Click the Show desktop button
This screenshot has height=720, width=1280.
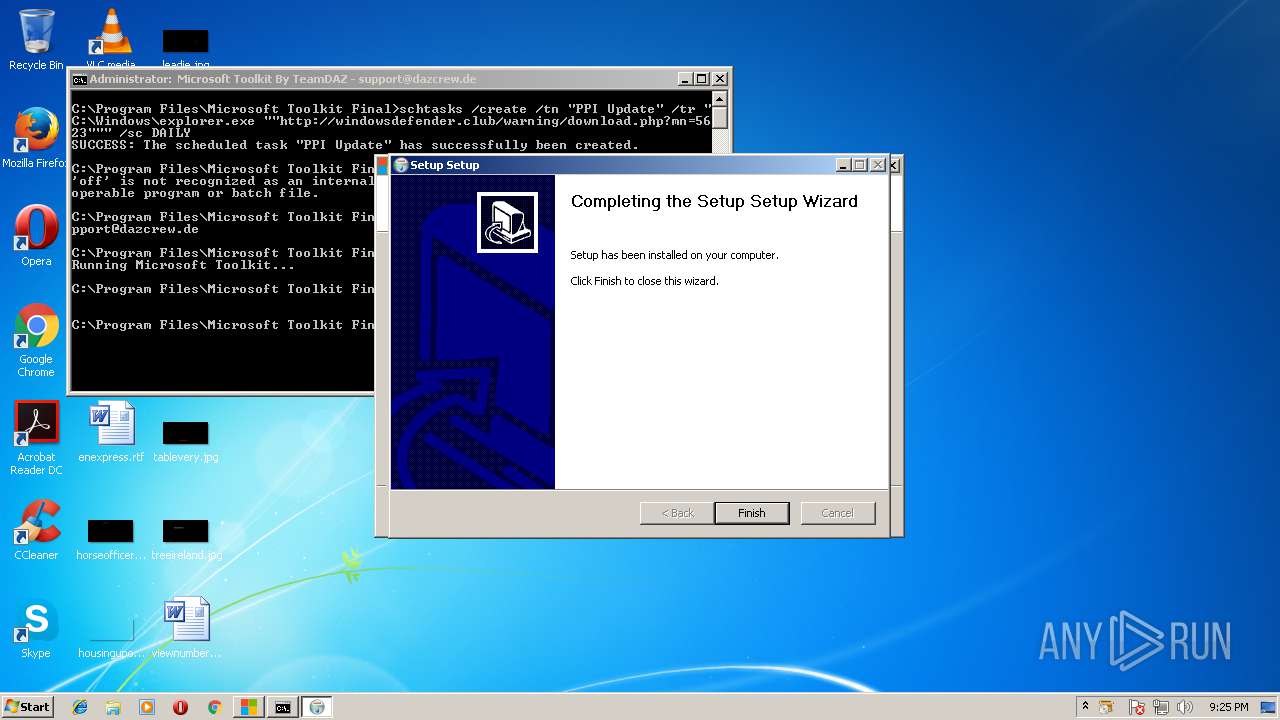pos(1270,707)
